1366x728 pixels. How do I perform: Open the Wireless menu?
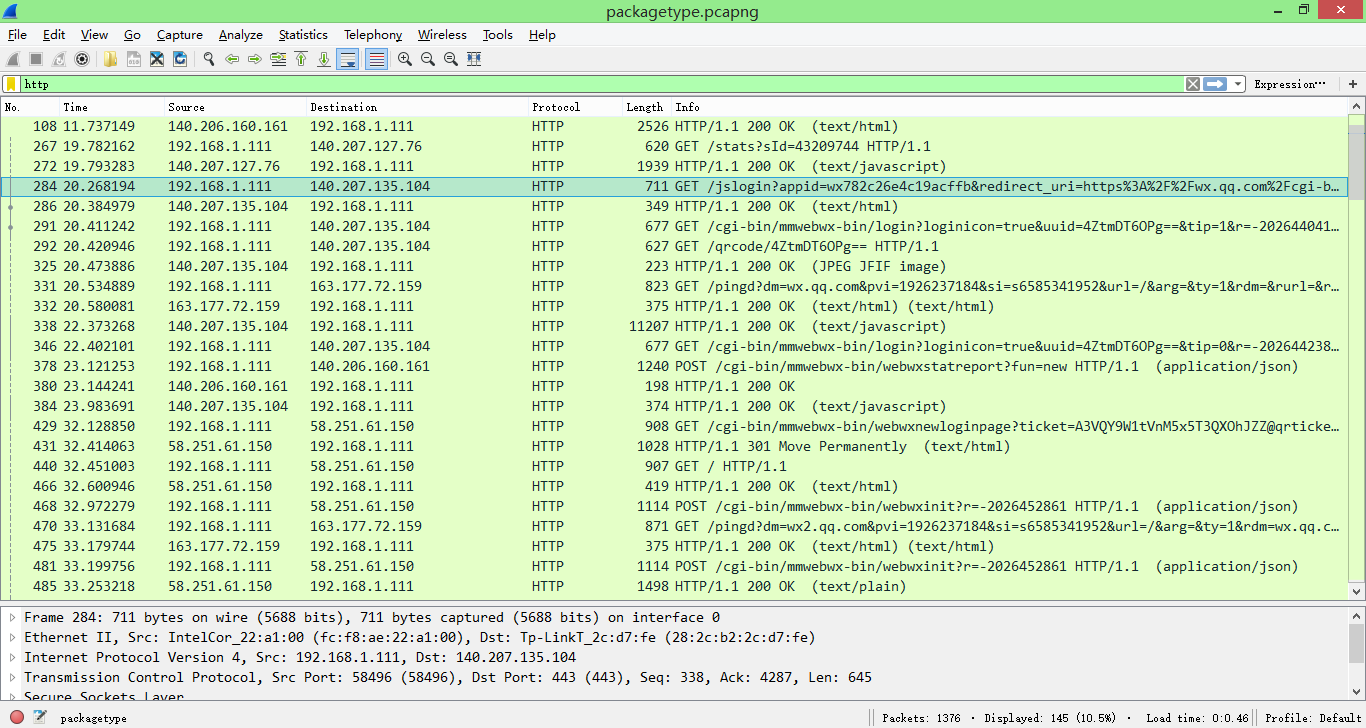(442, 34)
